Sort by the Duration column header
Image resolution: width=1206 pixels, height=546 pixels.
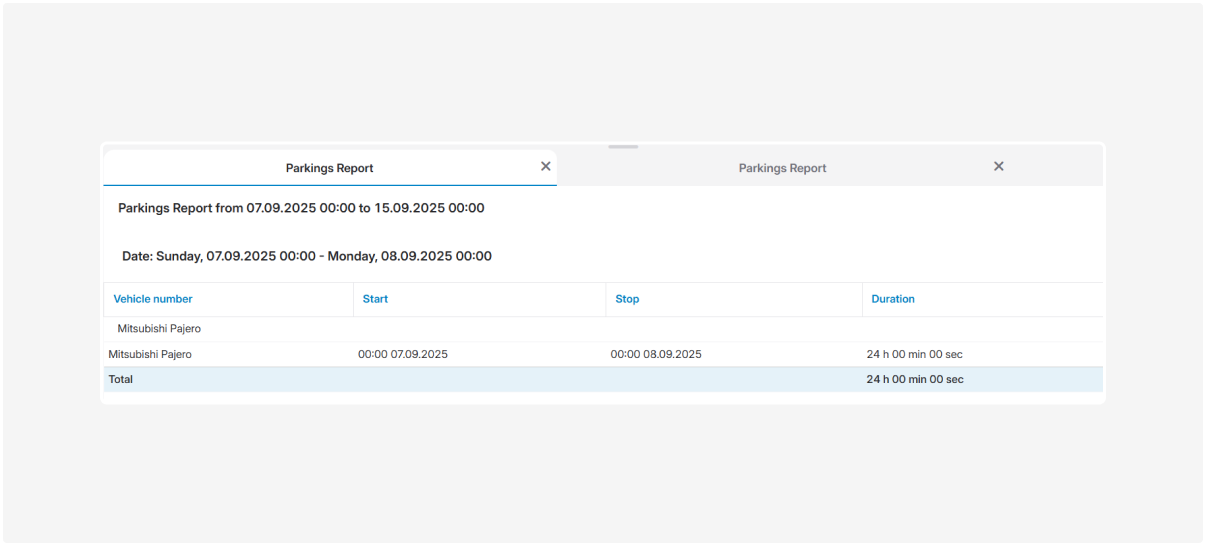[892, 299]
